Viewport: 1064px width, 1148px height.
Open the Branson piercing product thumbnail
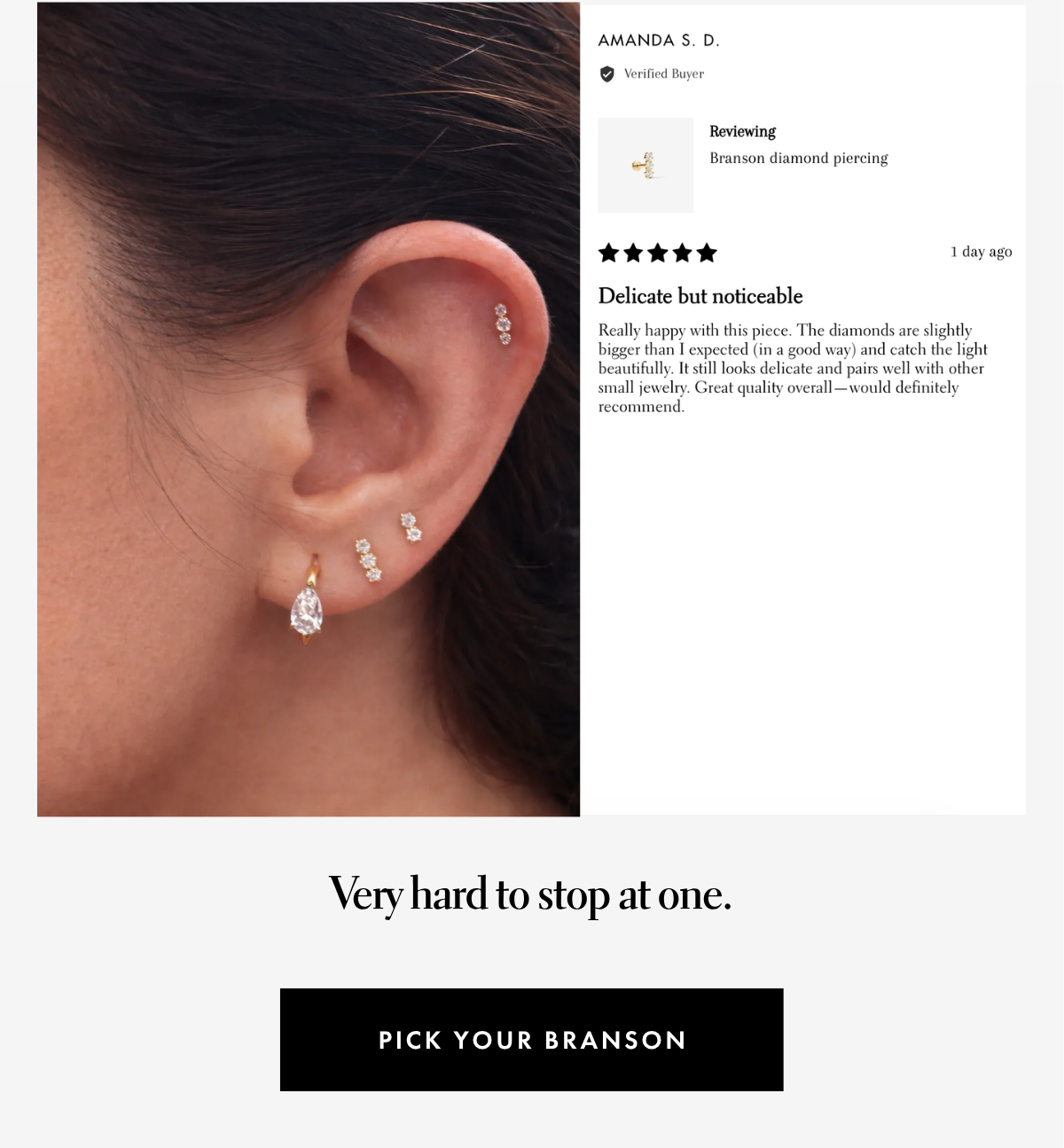[645, 165]
